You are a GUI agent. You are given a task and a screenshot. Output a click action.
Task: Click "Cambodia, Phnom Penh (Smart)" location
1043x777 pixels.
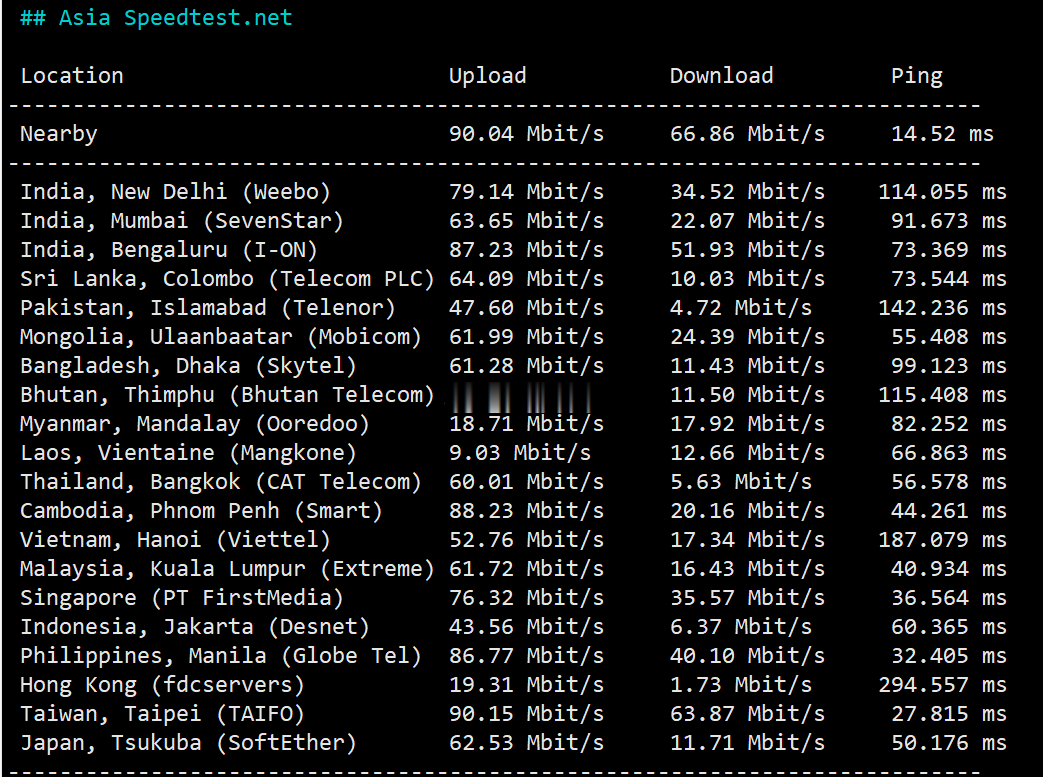tap(202, 511)
